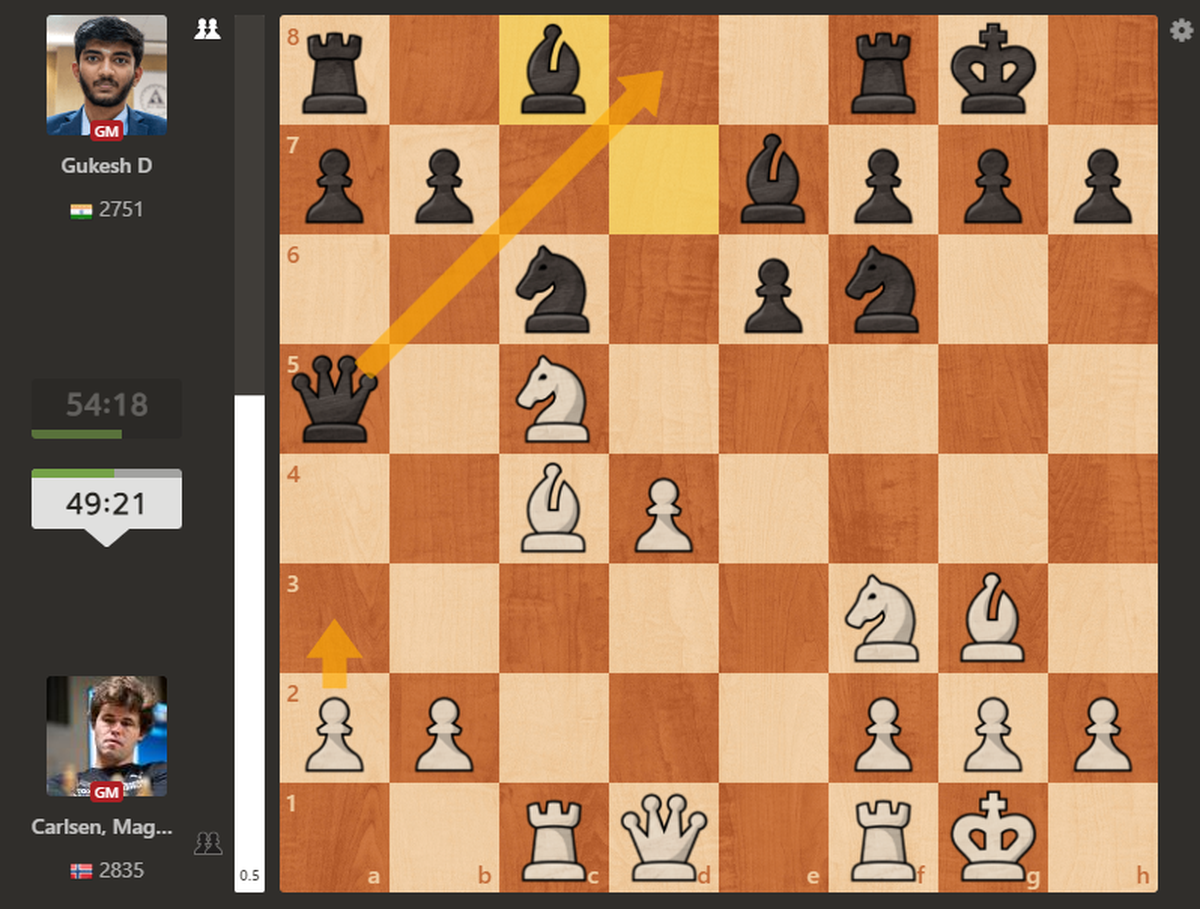1200x909 pixels.
Task: Click the spectators icon beside Gukesh's photo
Action: pos(207,30)
